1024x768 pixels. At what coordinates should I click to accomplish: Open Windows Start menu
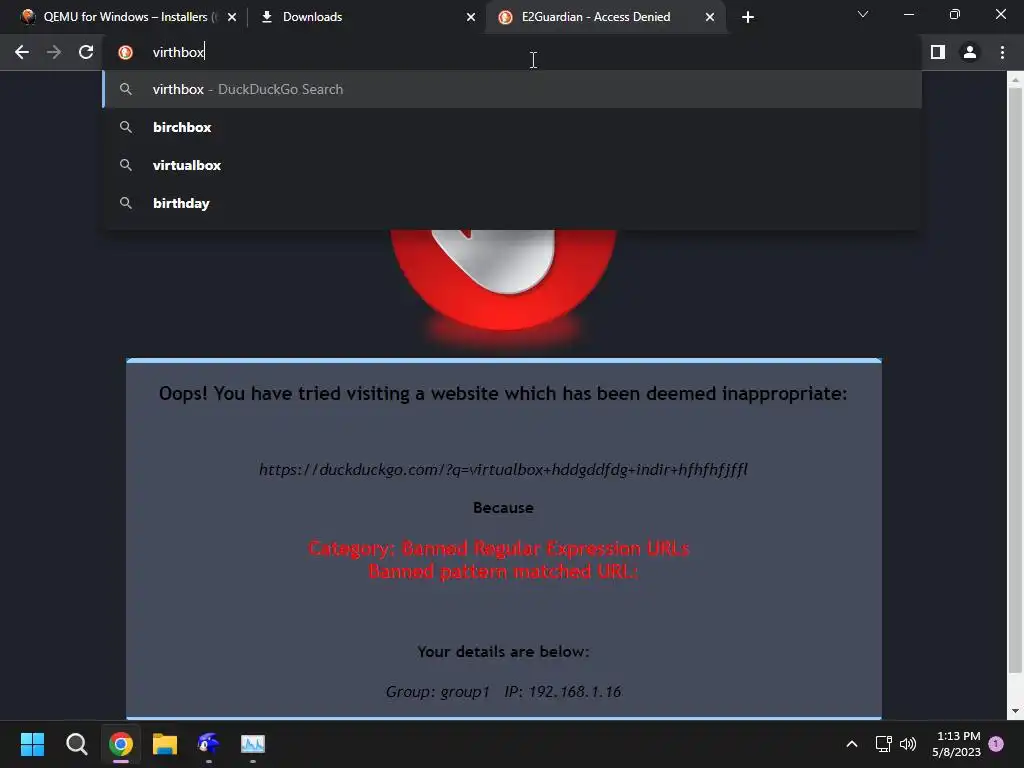tap(32, 744)
